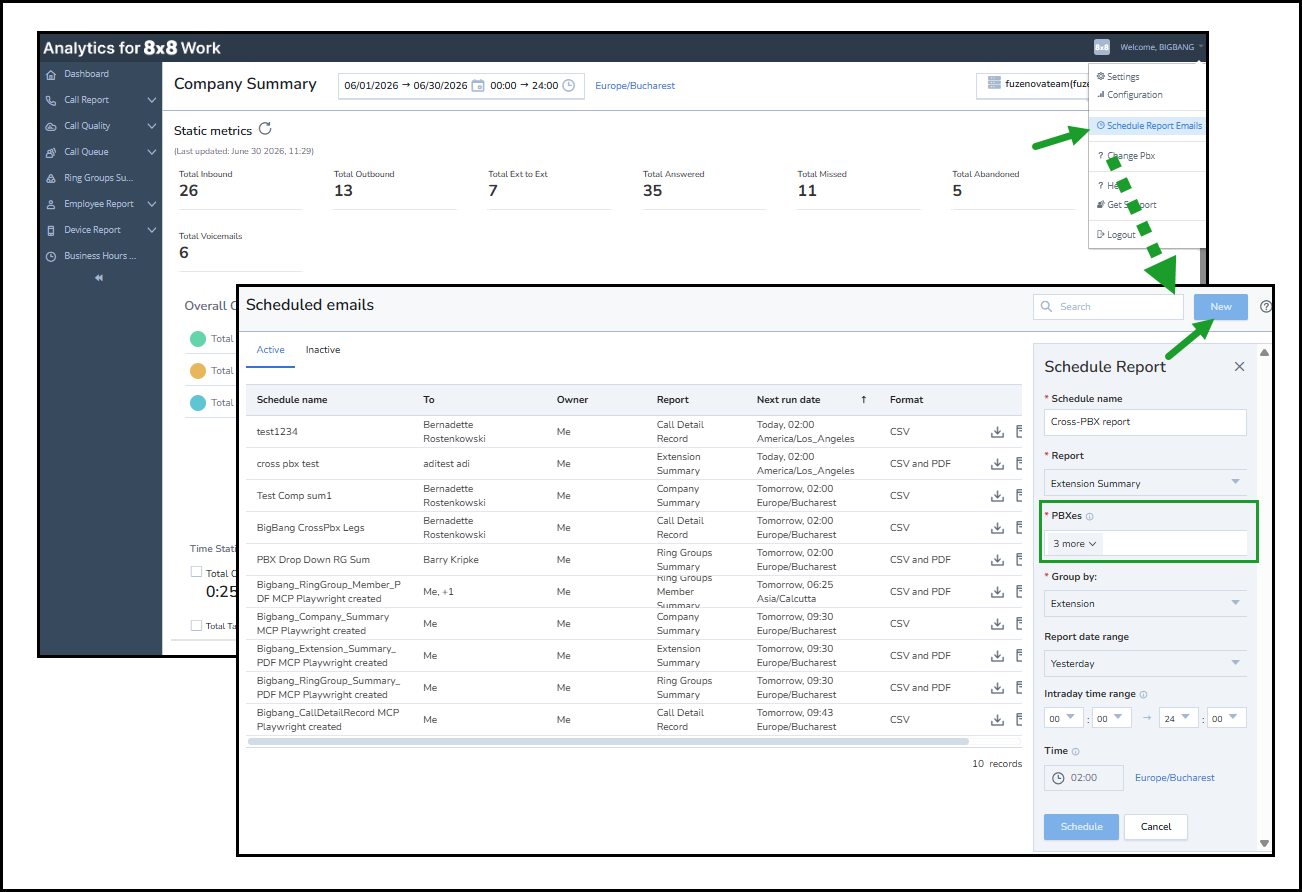Close the Schedule Report panel
Screen dimensions: 1302x892
tap(1239, 367)
